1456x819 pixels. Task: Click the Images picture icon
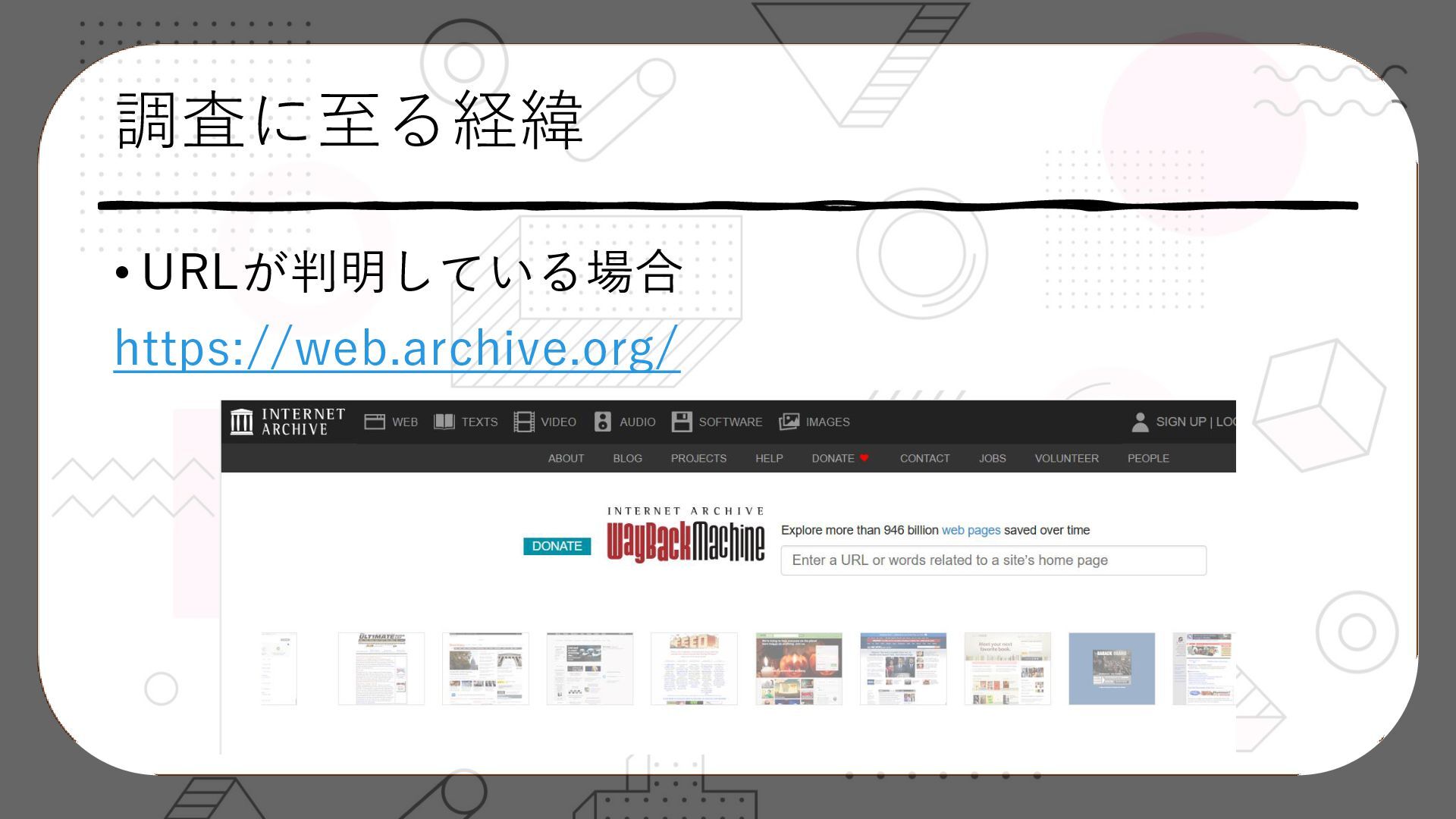click(789, 422)
